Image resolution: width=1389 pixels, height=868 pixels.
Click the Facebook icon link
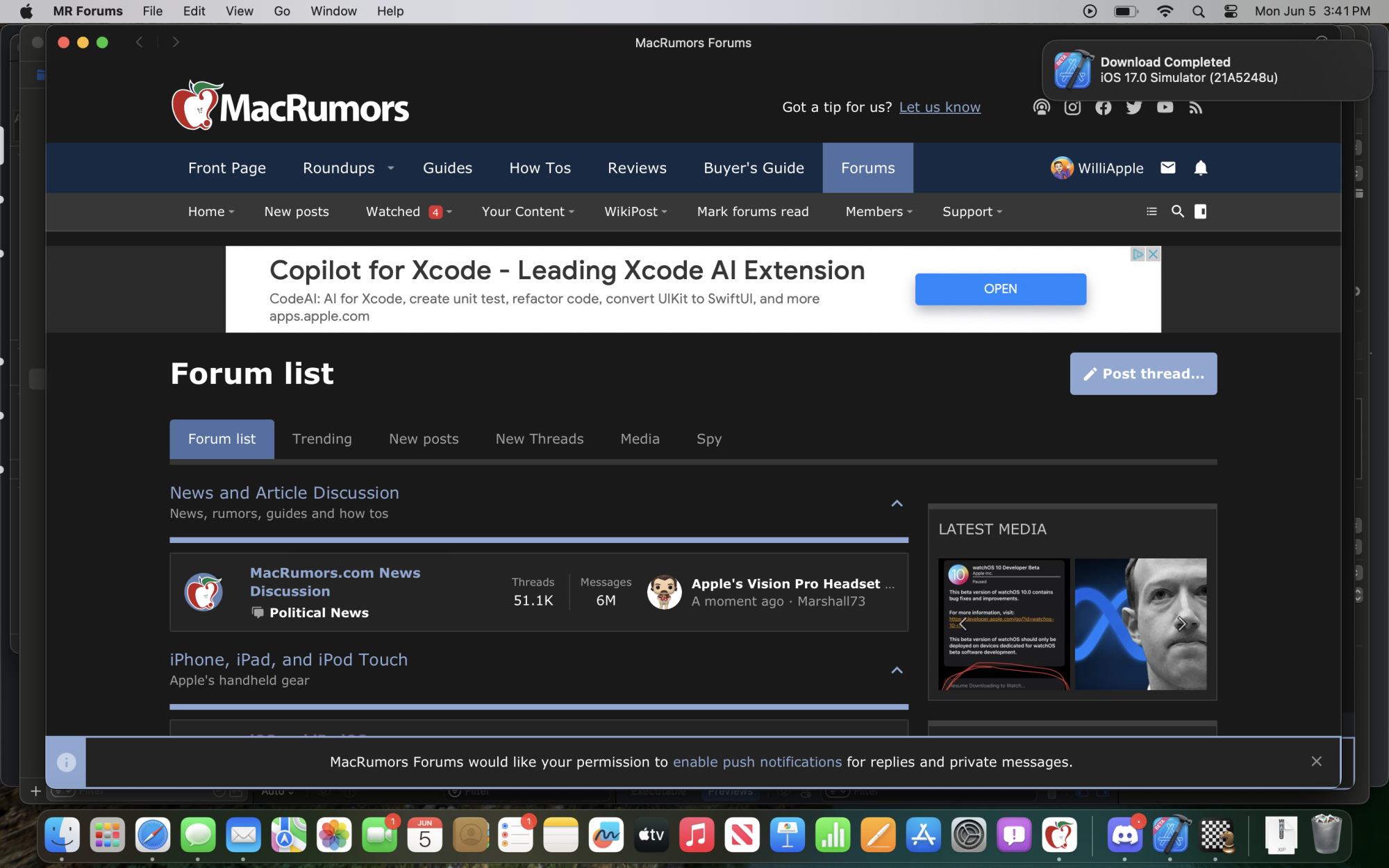(x=1103, y=108)
